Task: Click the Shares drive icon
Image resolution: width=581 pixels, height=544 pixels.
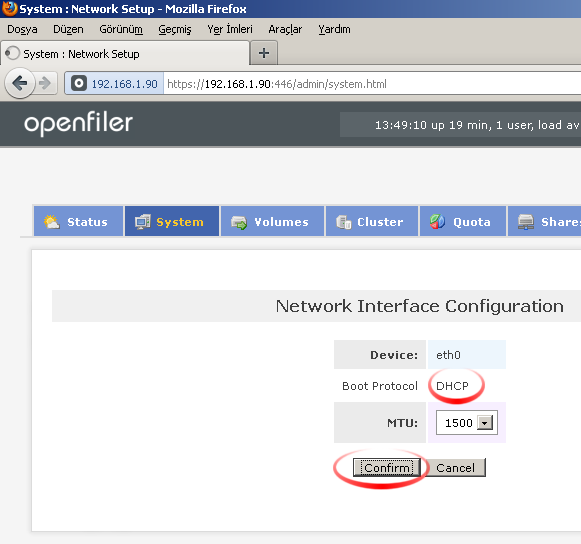Action: click(x=526, y=222)
